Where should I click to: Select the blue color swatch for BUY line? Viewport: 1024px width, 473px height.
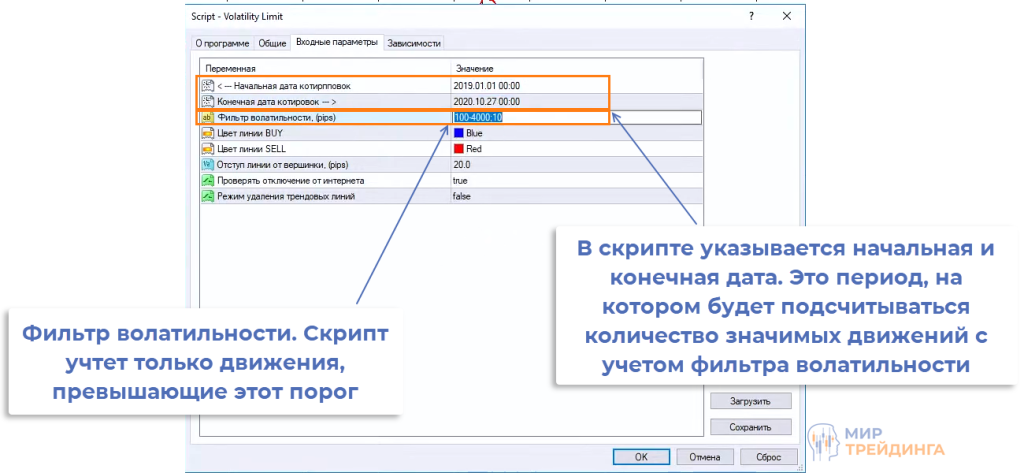459,133
